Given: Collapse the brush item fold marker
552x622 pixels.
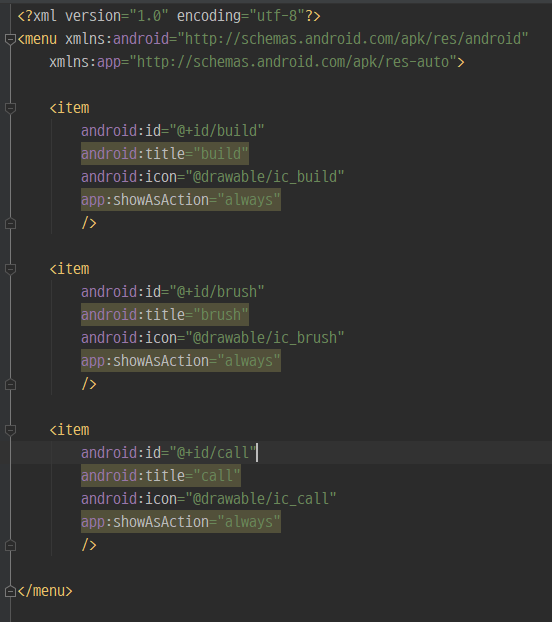Looking at the screenshot, I should [x=10, y=269].
